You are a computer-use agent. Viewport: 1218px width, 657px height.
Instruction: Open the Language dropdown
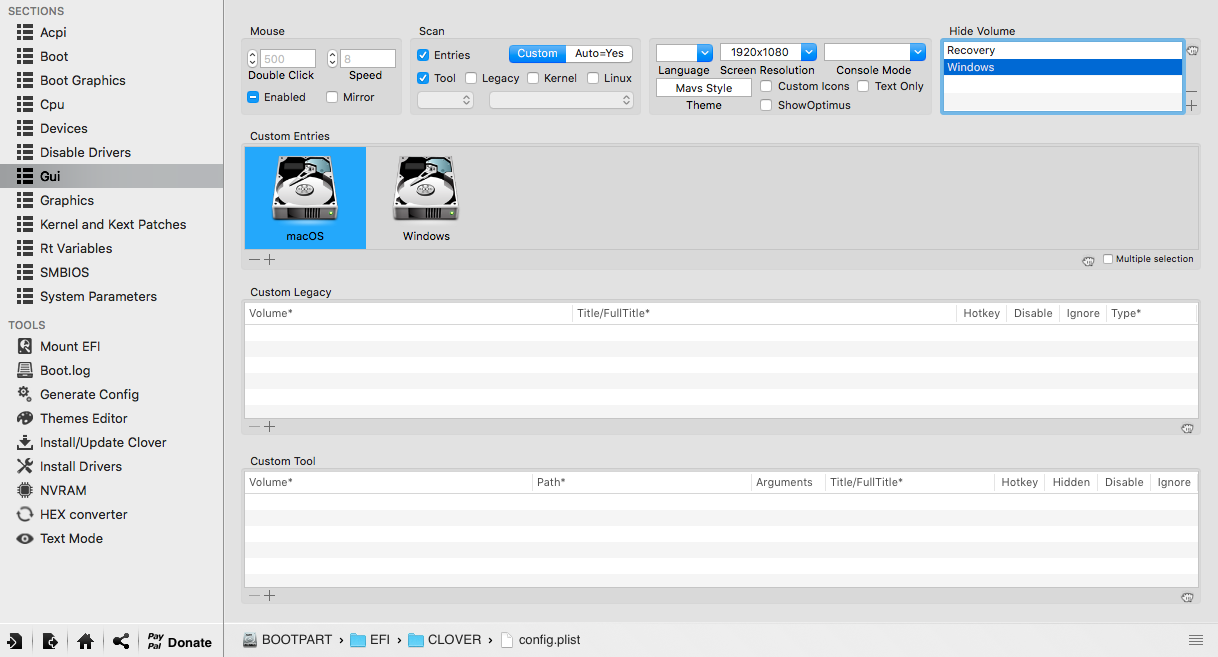click(x=684, y=52)
